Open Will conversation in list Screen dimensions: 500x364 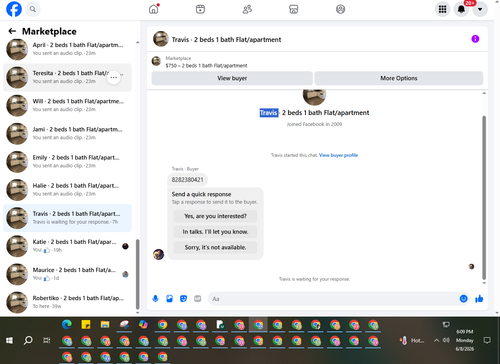[67, 105]
